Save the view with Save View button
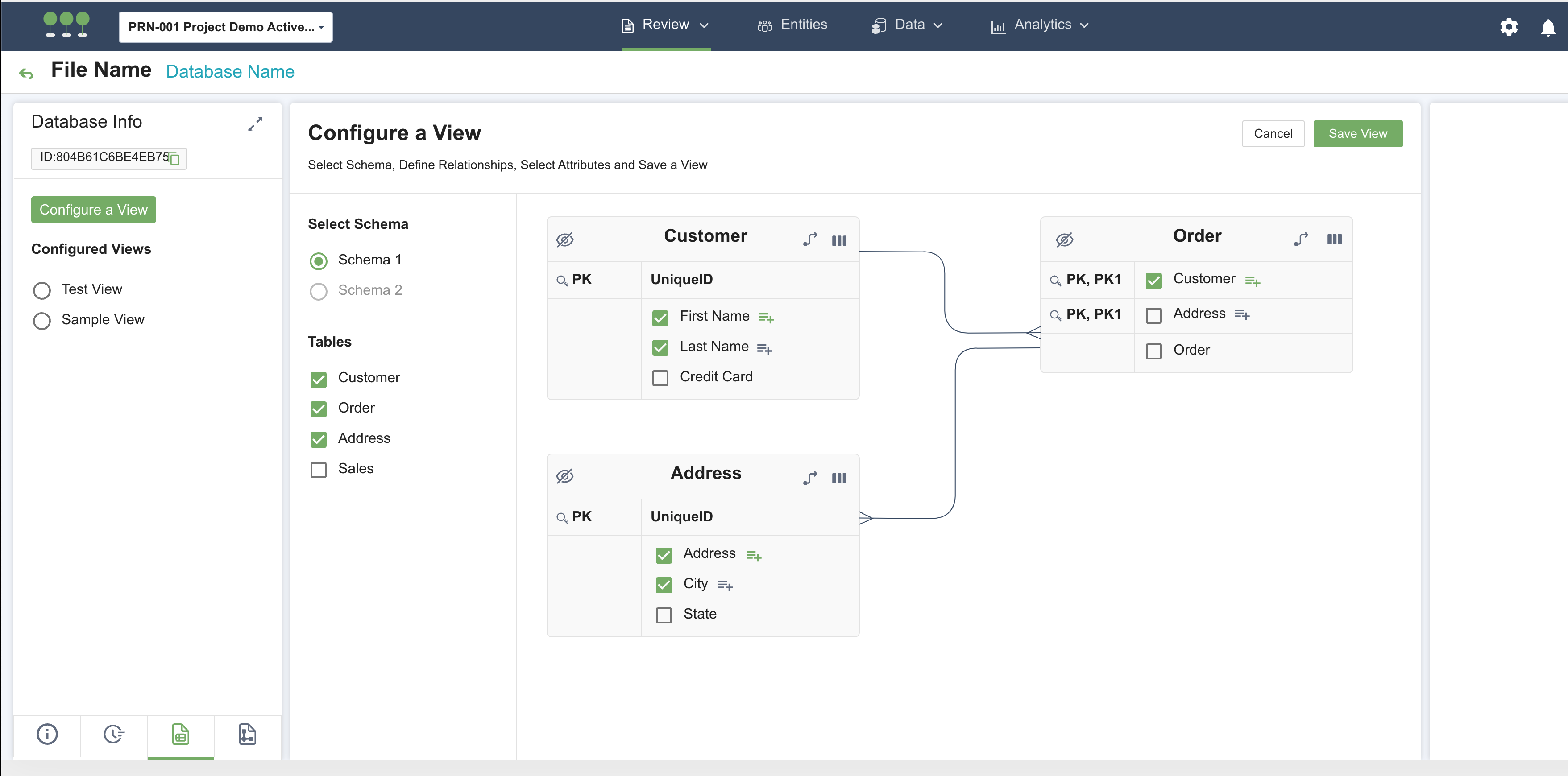Image resolution: width=1568 pixels, height=776 pixels. pyautogui.click(x=1358, y=133)
